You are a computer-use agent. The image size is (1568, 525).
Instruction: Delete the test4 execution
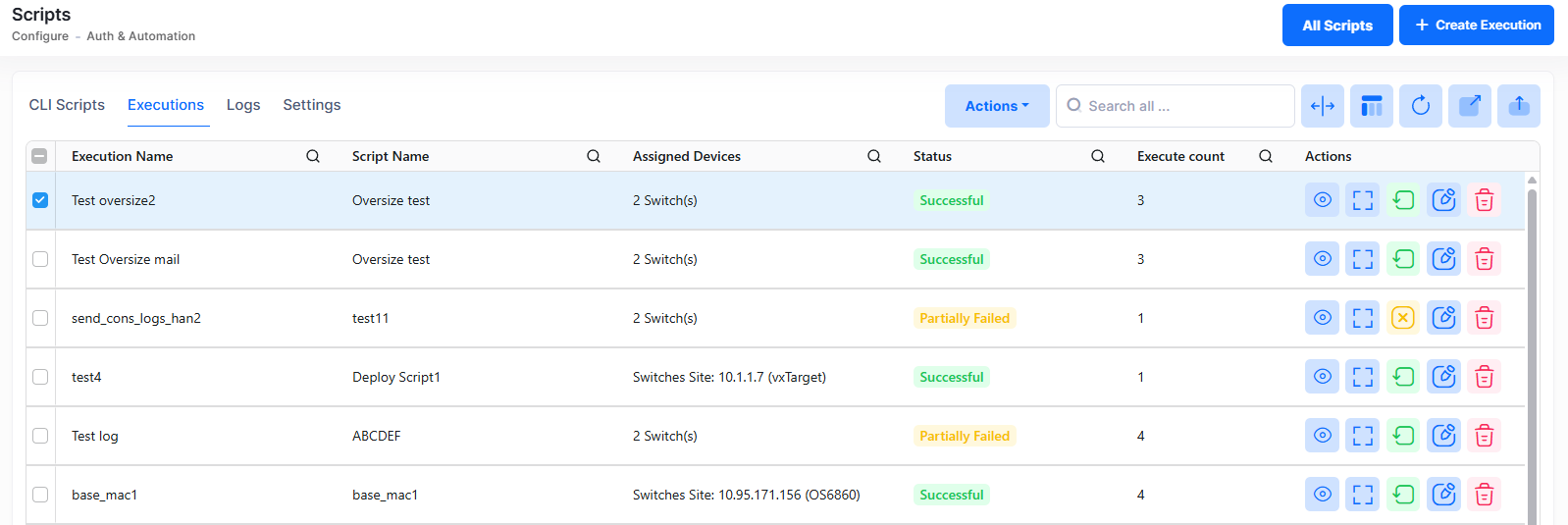pyautogui.click(x=1485, y=377)
